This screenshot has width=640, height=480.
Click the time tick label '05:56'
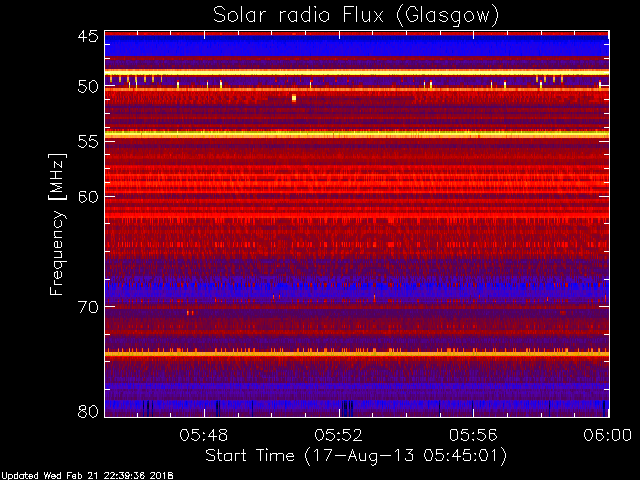point(473,435)
